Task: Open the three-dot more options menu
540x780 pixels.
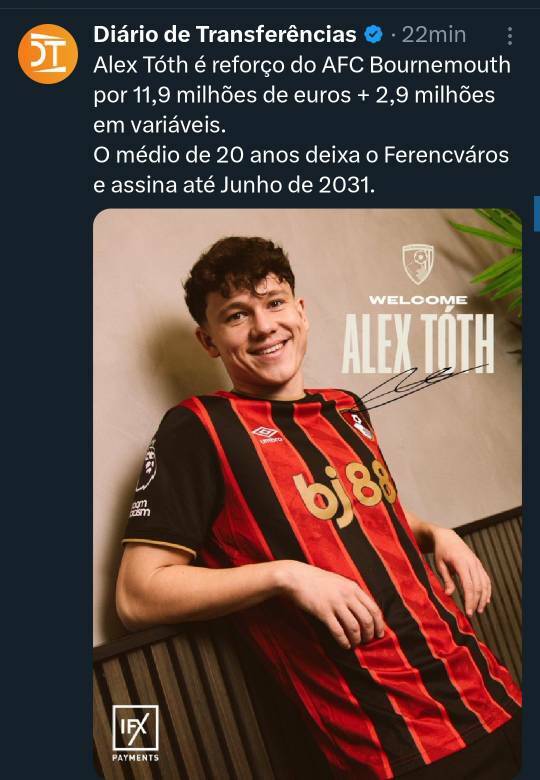Action: coord(510,36)
